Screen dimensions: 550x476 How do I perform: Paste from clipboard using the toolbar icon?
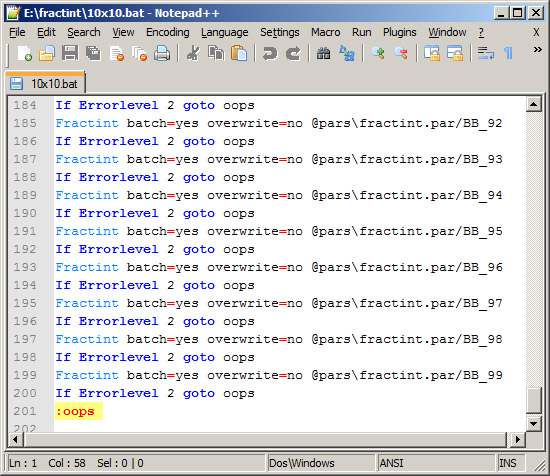click(239, 54)
